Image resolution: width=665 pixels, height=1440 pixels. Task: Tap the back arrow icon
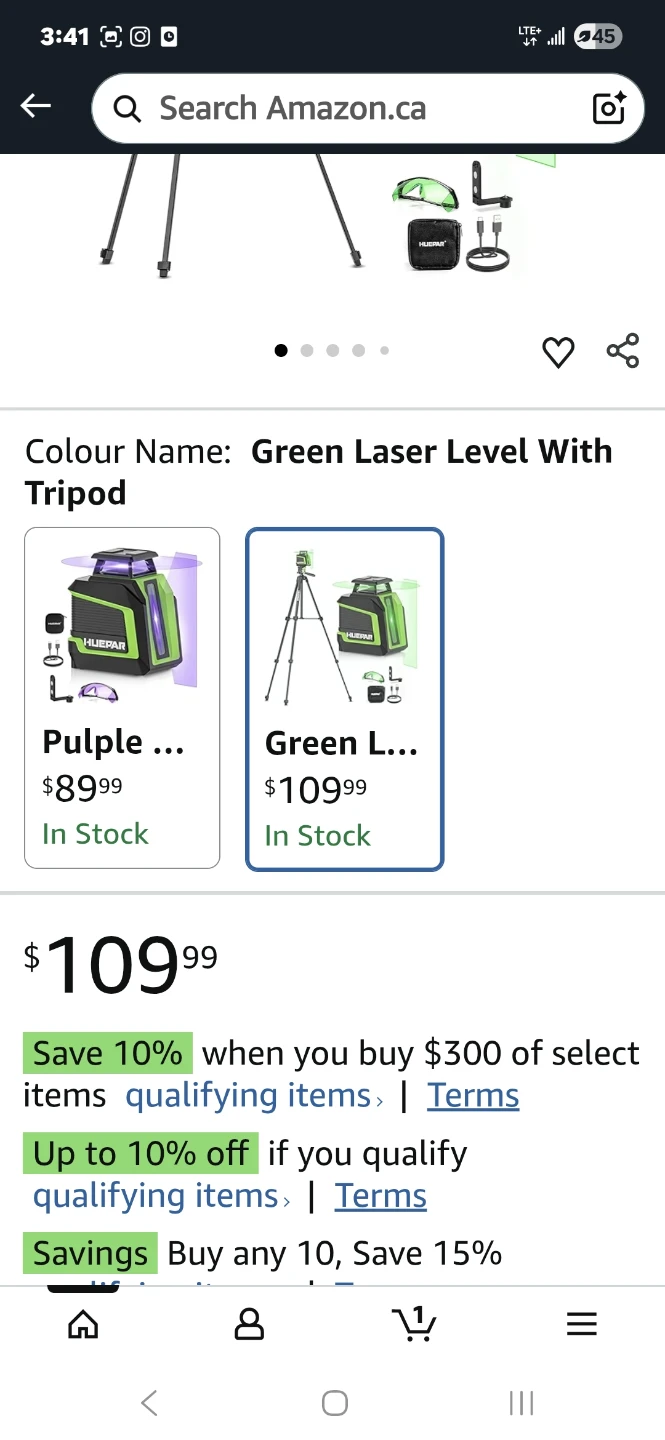coord(36,106)
